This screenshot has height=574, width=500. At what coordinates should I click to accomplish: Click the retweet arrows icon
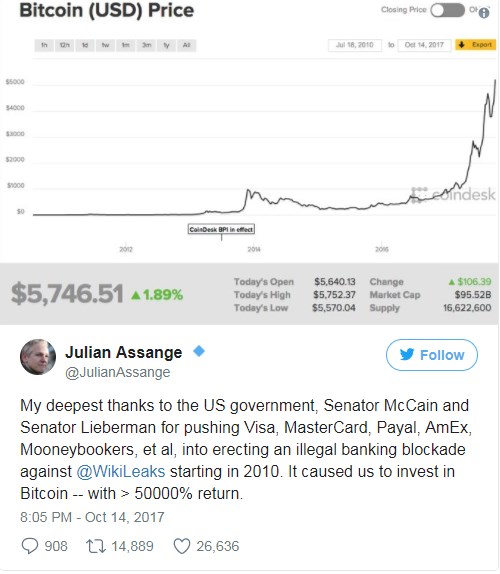(96, 546)
